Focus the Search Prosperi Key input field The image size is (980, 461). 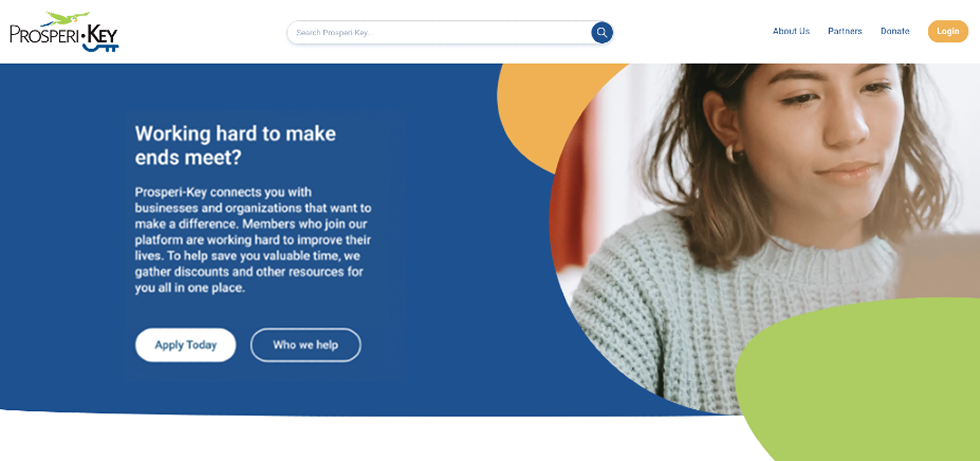439,32
